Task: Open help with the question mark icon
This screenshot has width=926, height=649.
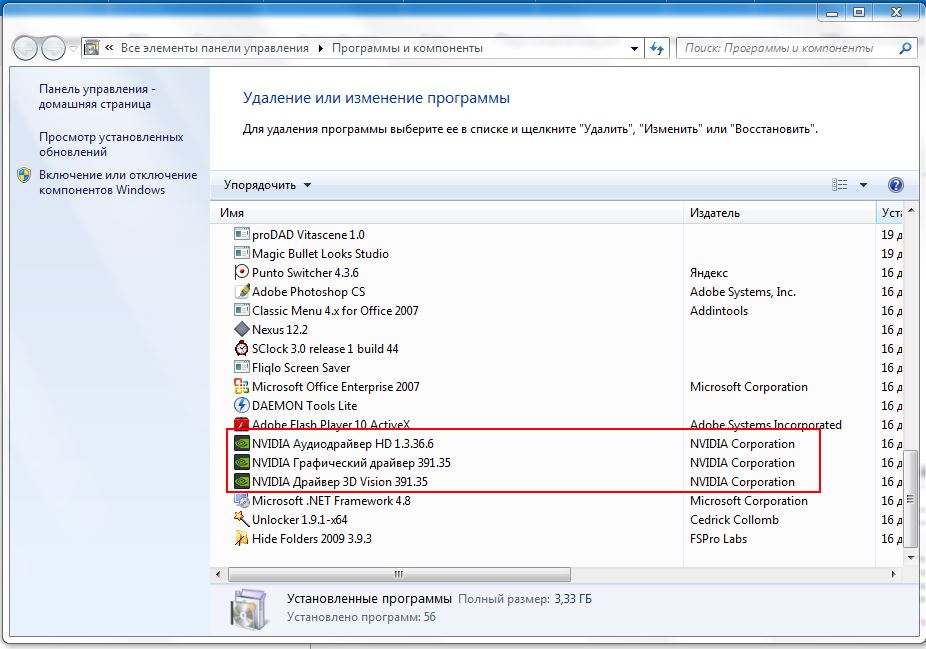Action: [x=895, y=185]
